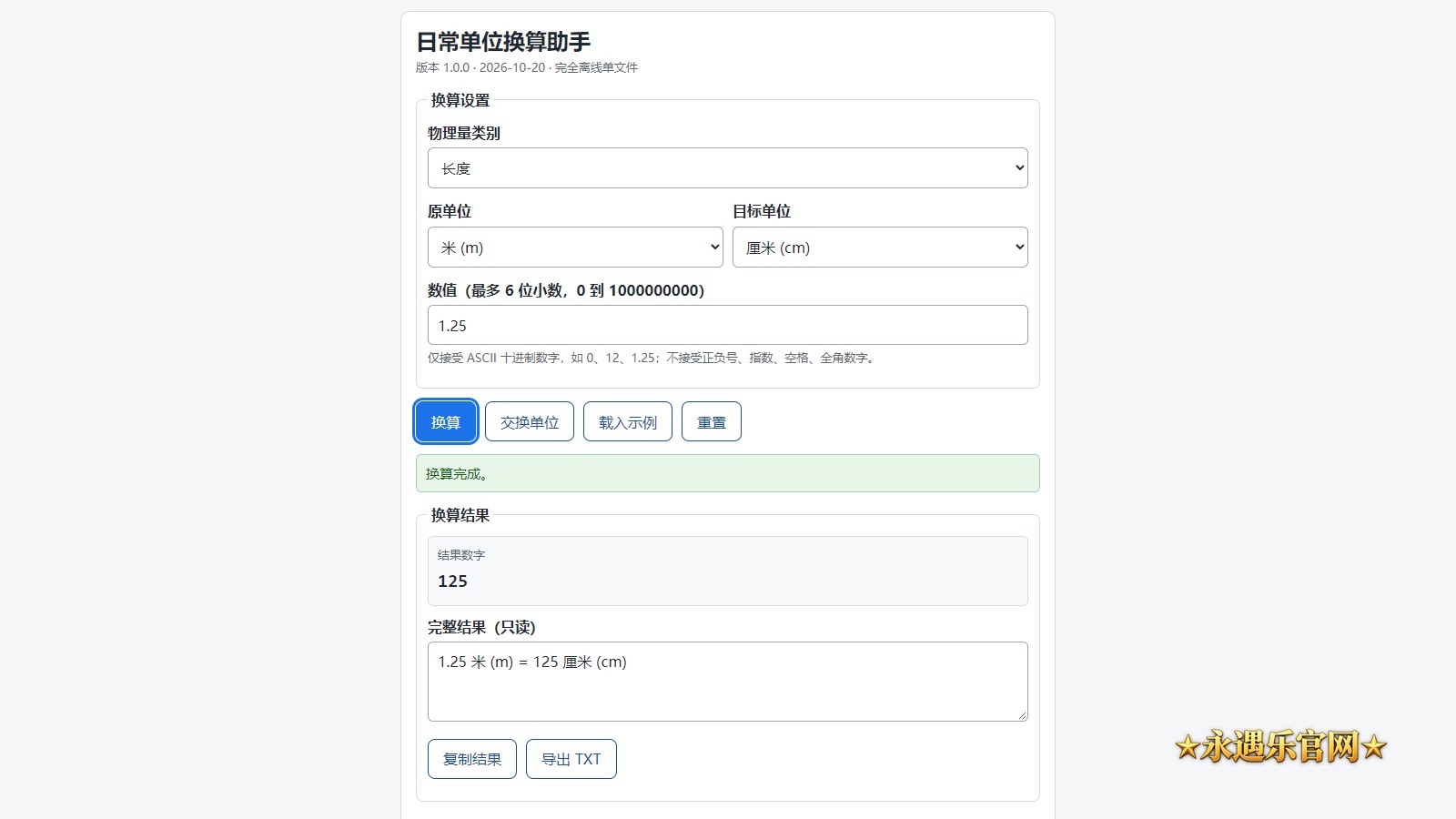The image size is (1456, 819).
Task: Click the 目标单位 label
Action: 762,211
